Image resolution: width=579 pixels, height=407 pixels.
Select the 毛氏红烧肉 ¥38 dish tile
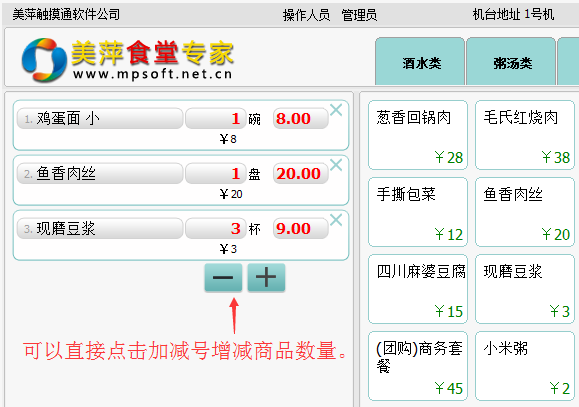525,135
